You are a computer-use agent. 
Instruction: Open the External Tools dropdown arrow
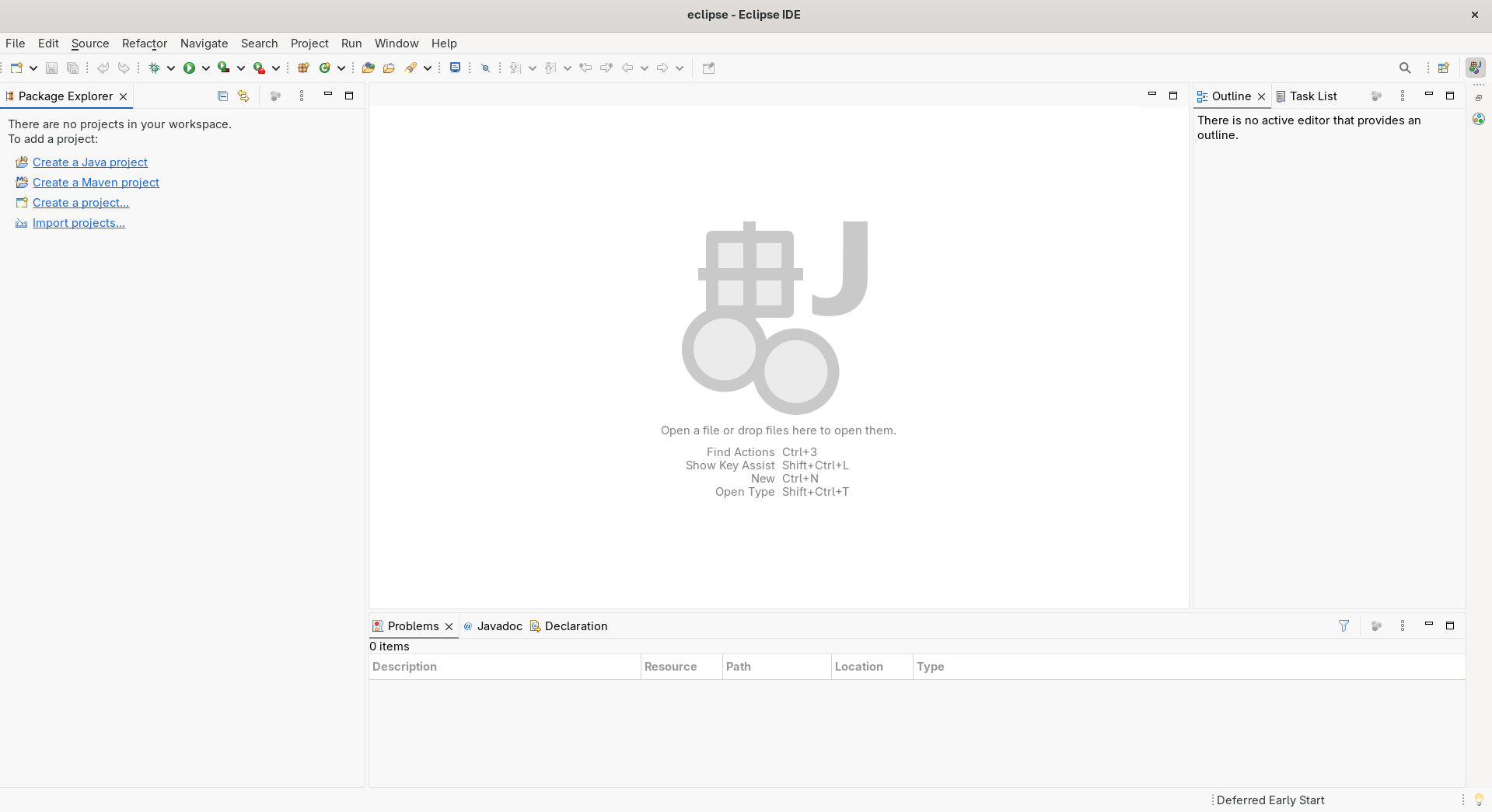click(275, 68)
